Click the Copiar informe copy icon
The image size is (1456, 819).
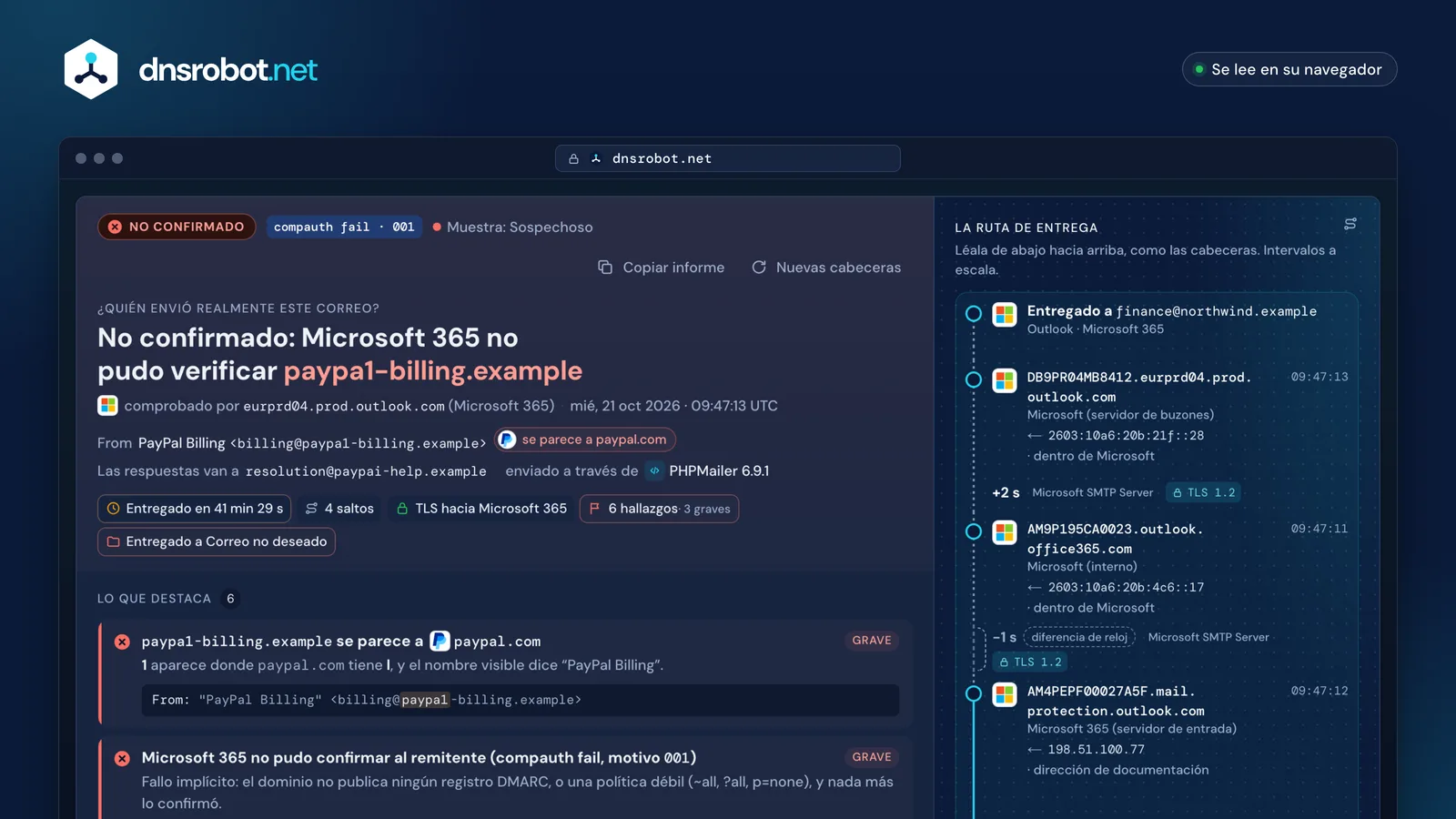click(605, 268)
